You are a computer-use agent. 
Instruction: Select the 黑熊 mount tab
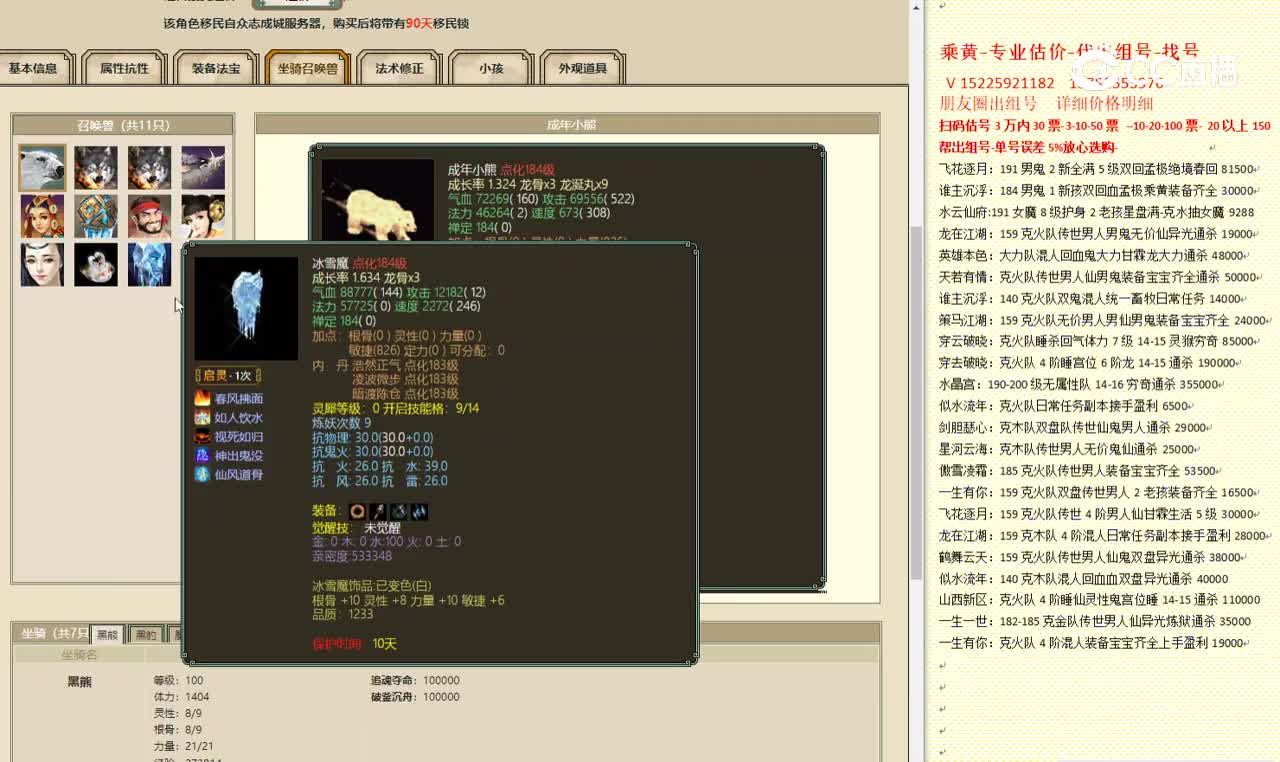click(x=107, y=634)
